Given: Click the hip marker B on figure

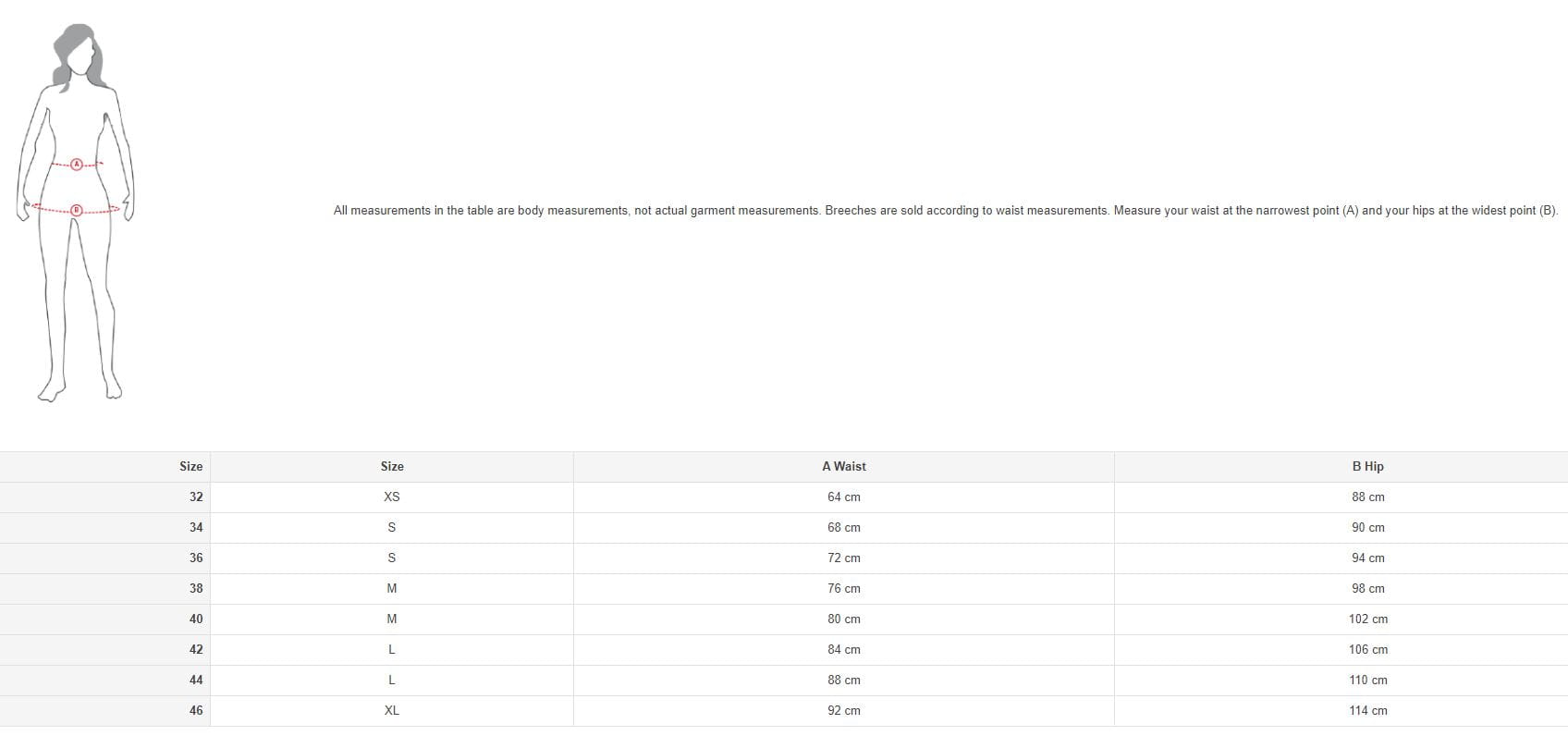Looking at the screenshot, I should click(77, 211).
